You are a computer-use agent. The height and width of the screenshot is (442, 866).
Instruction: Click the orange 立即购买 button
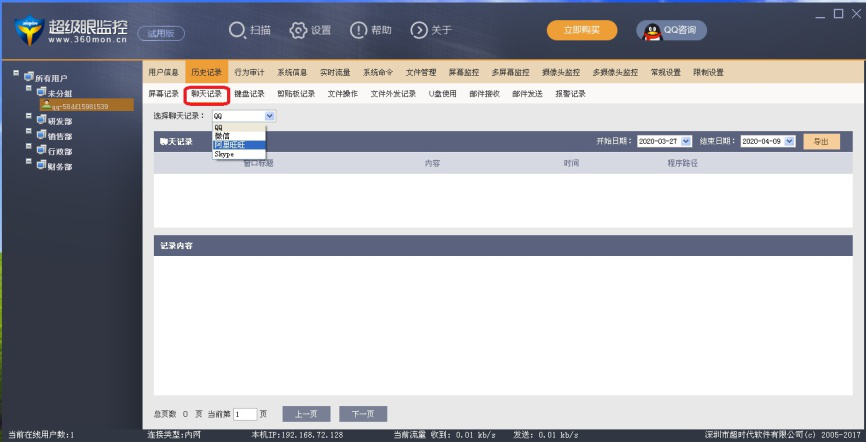tap(582, 30)
